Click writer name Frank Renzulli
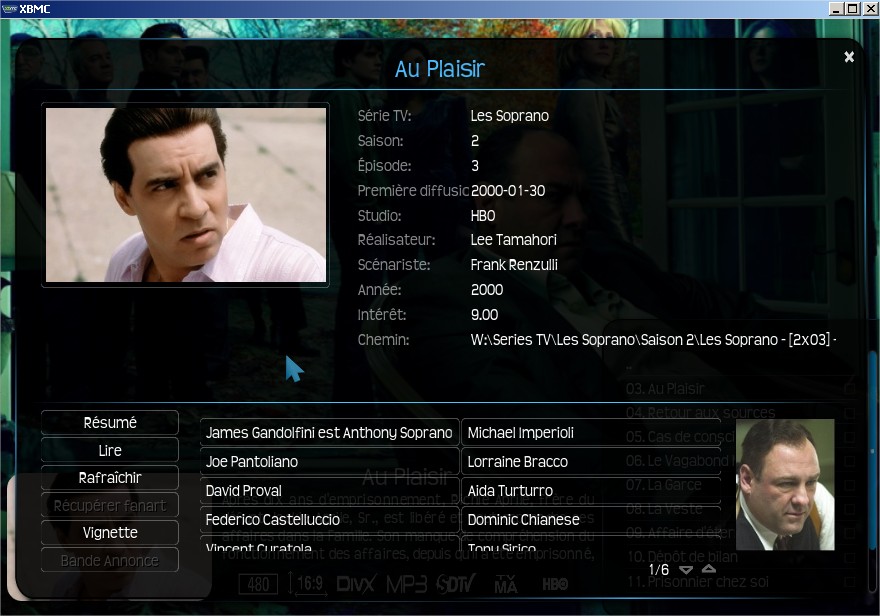 coord(514,265)
